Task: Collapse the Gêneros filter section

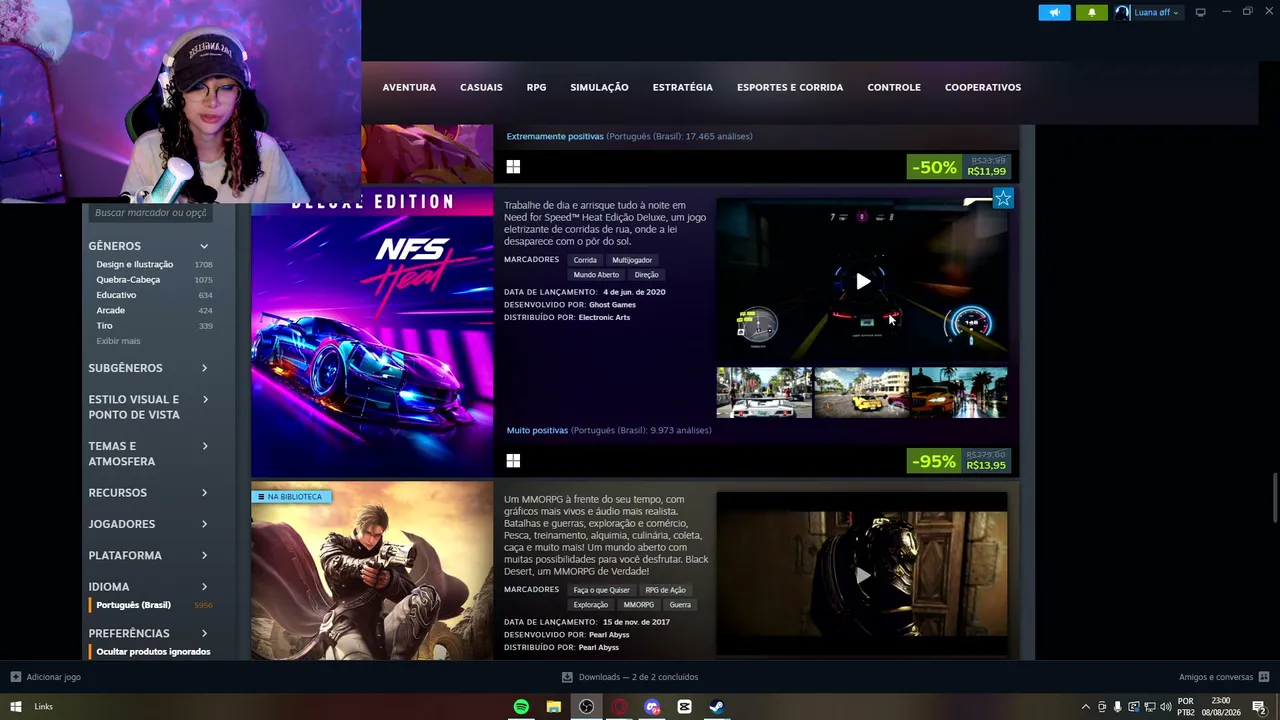Action: point(148,246)
